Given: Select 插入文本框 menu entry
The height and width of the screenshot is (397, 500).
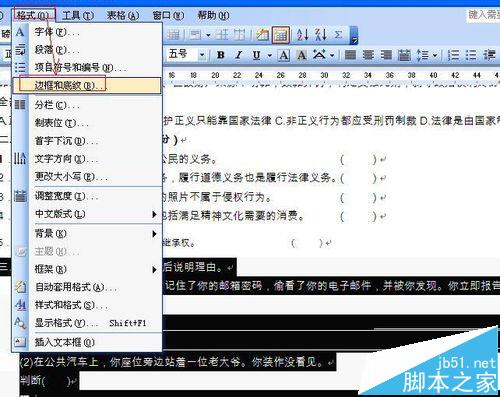Looking at the screenshot, I should (x=87, y=342).
